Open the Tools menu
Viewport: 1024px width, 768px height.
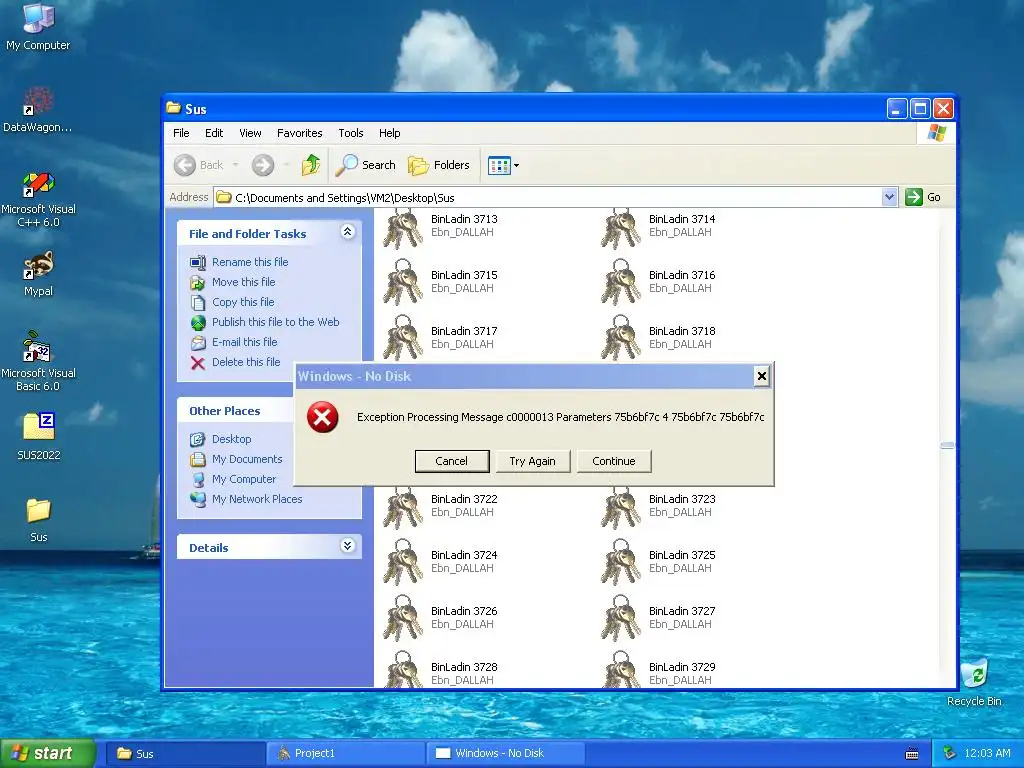point(351,133)
